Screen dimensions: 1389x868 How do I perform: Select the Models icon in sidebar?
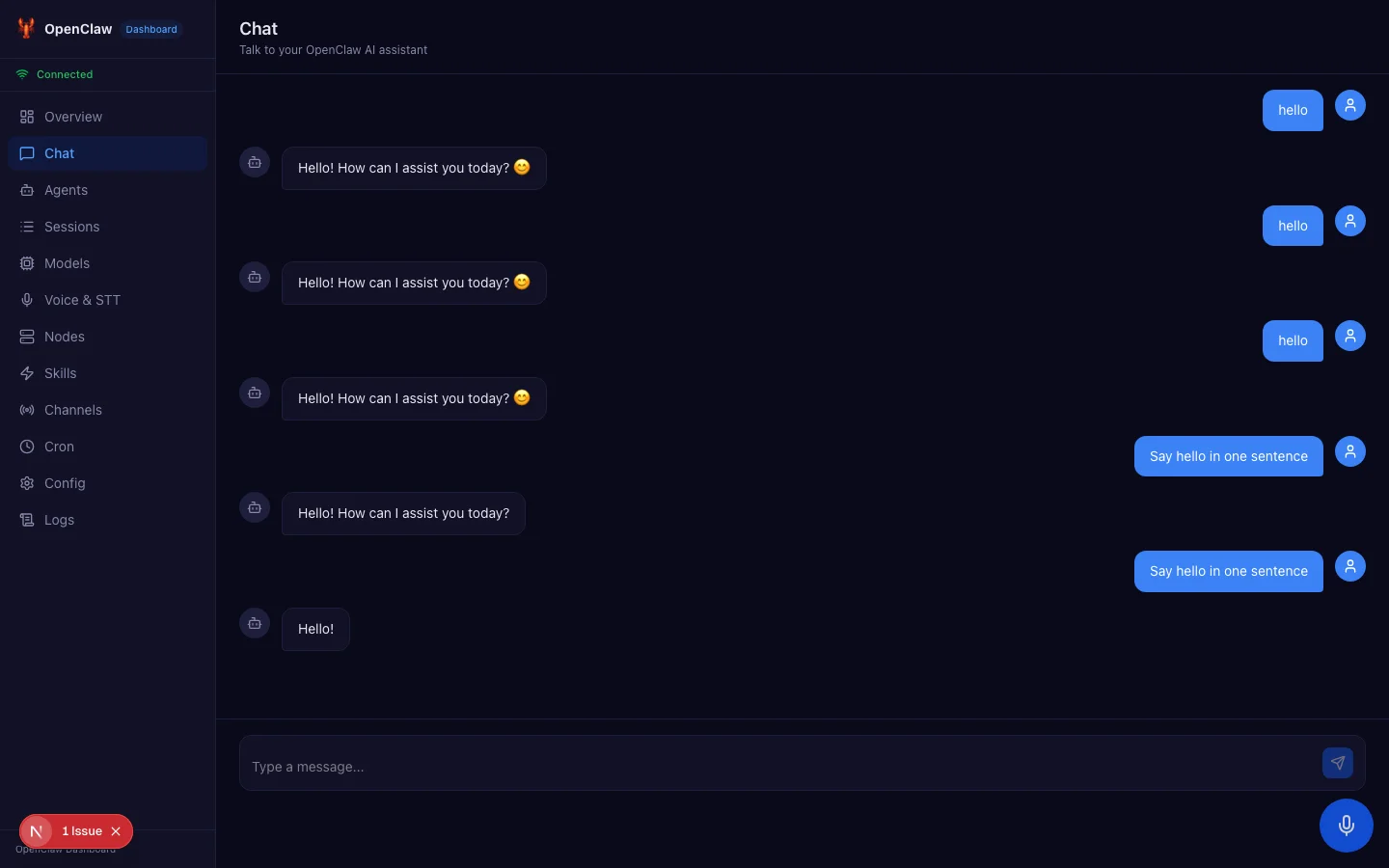[27, 263]
